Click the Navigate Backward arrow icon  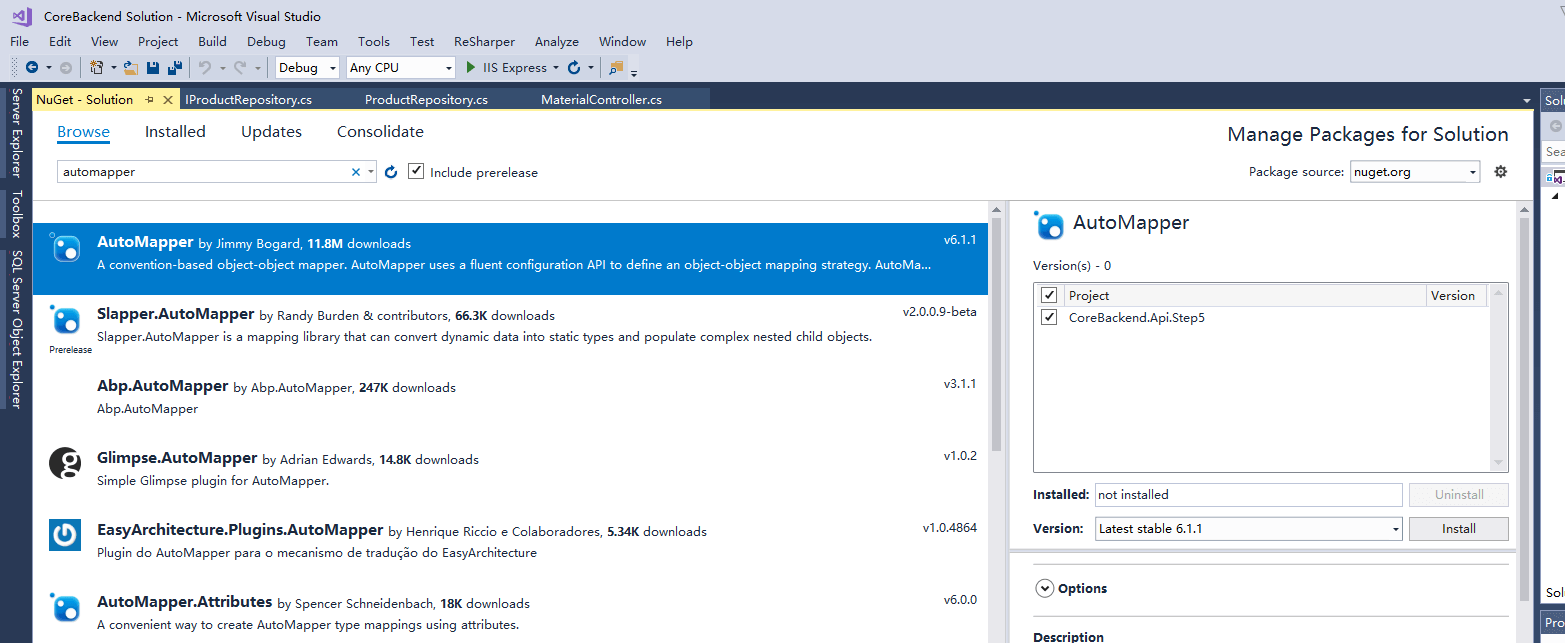point(32,68)
